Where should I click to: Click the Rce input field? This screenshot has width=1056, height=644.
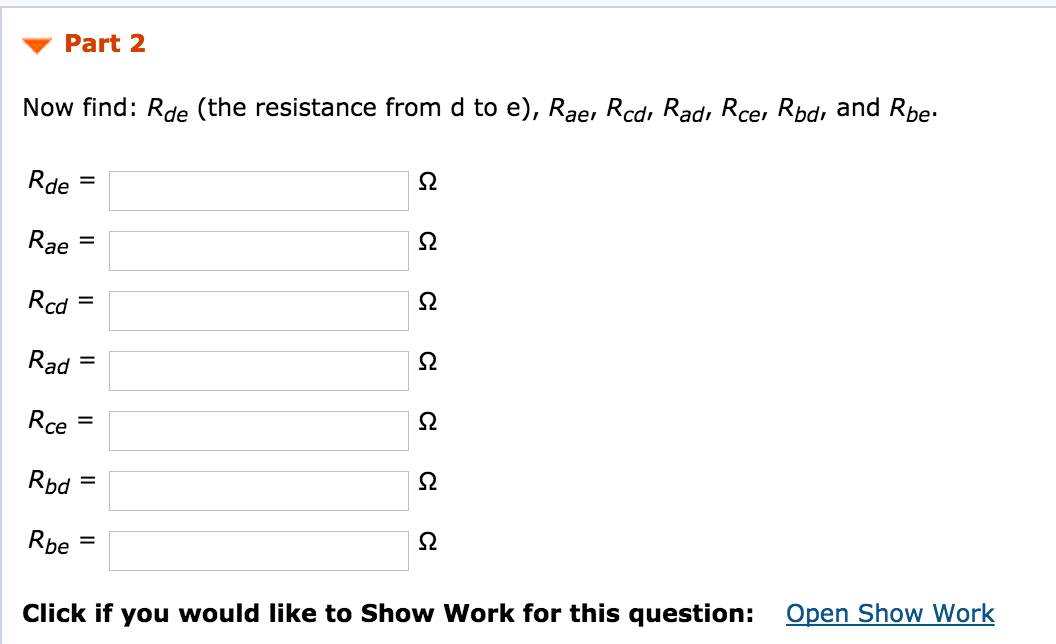[x=258, y=430]
